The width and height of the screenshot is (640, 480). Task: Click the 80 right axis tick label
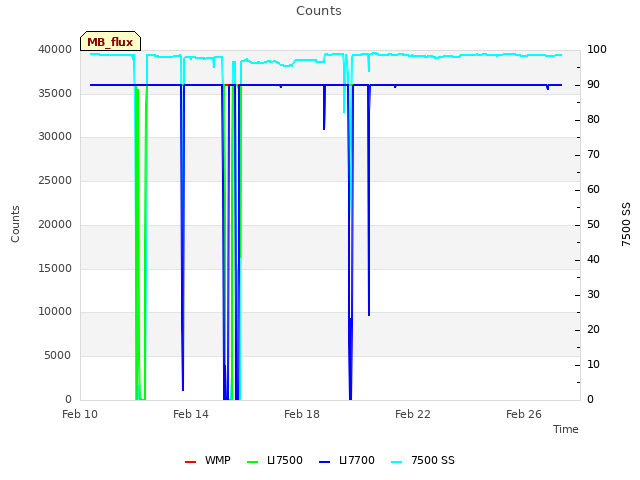click(x=593, y=120)
